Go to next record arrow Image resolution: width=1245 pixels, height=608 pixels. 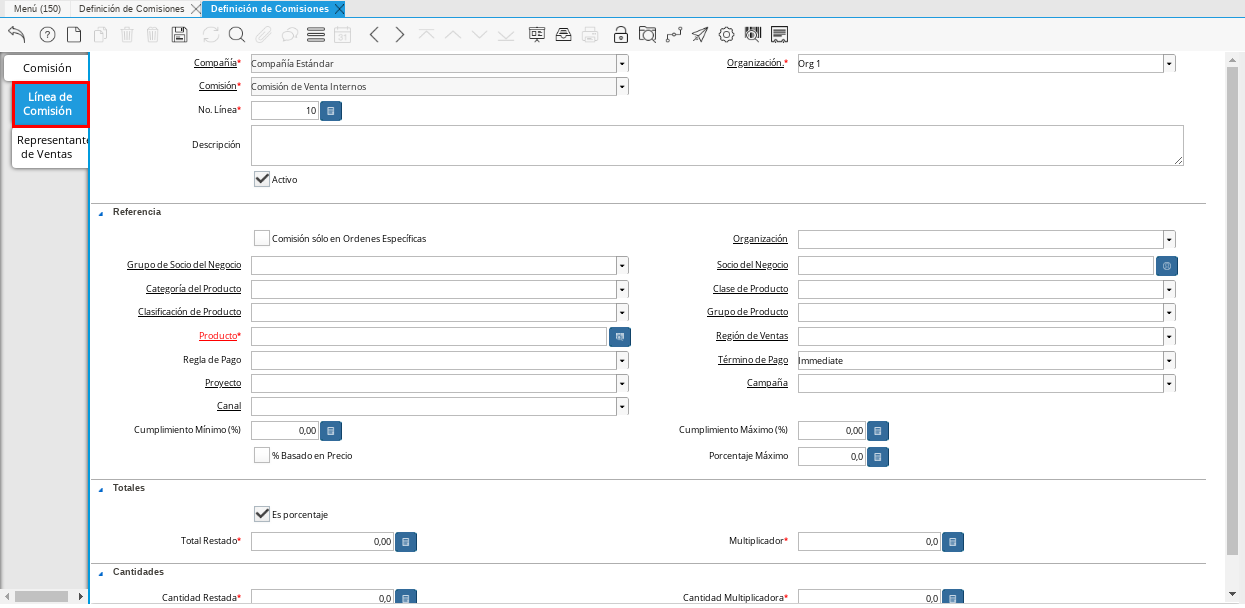(x=400, y=35)
